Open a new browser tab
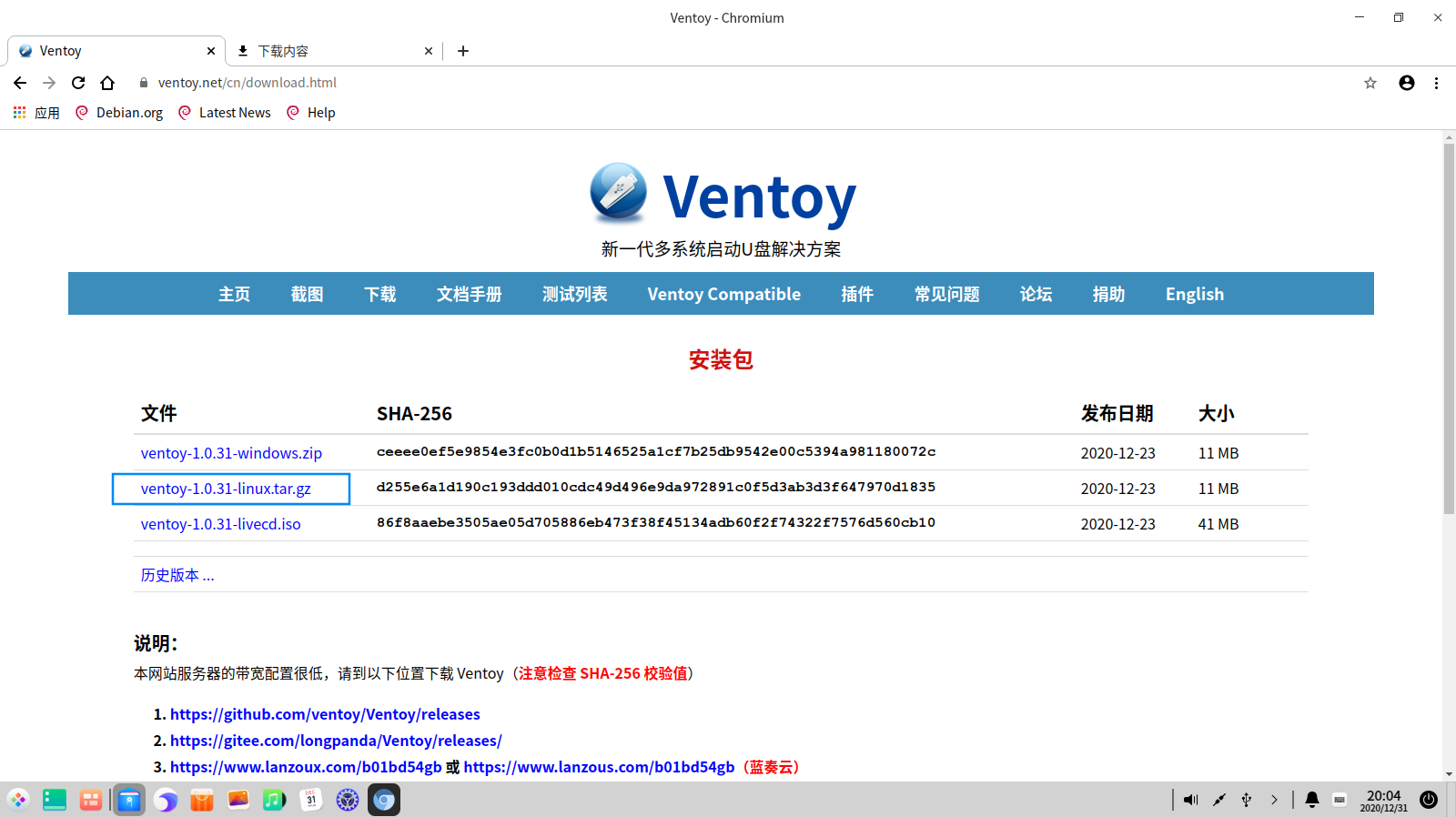 pos(463,51)
